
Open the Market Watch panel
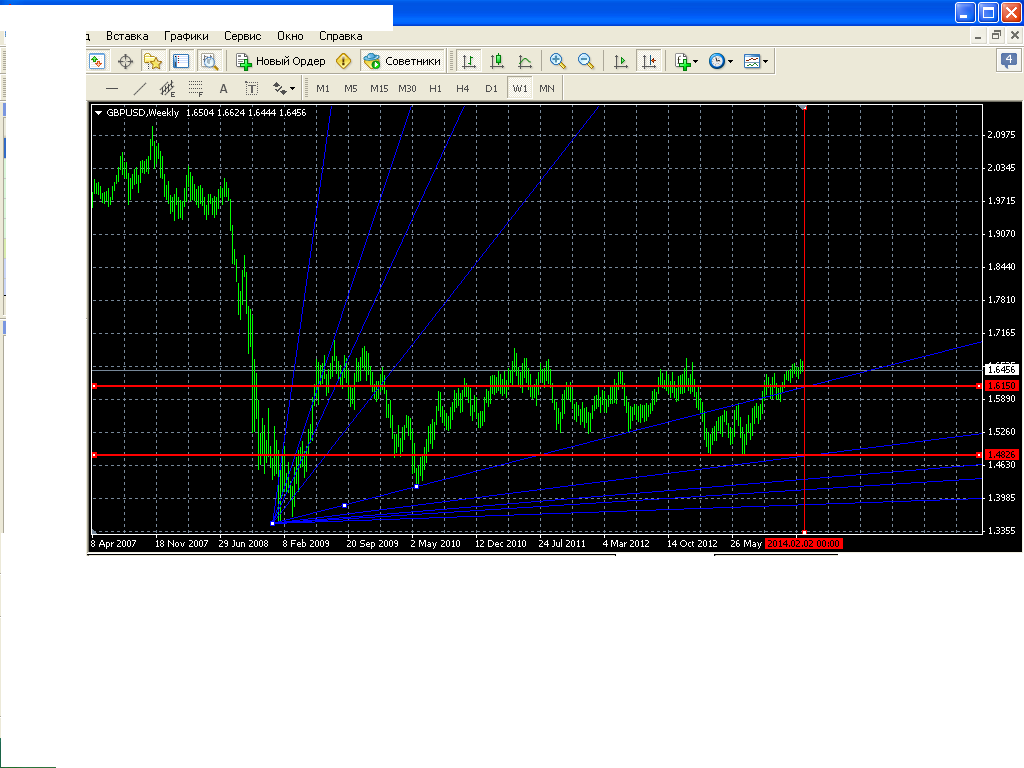coord(97,61)
